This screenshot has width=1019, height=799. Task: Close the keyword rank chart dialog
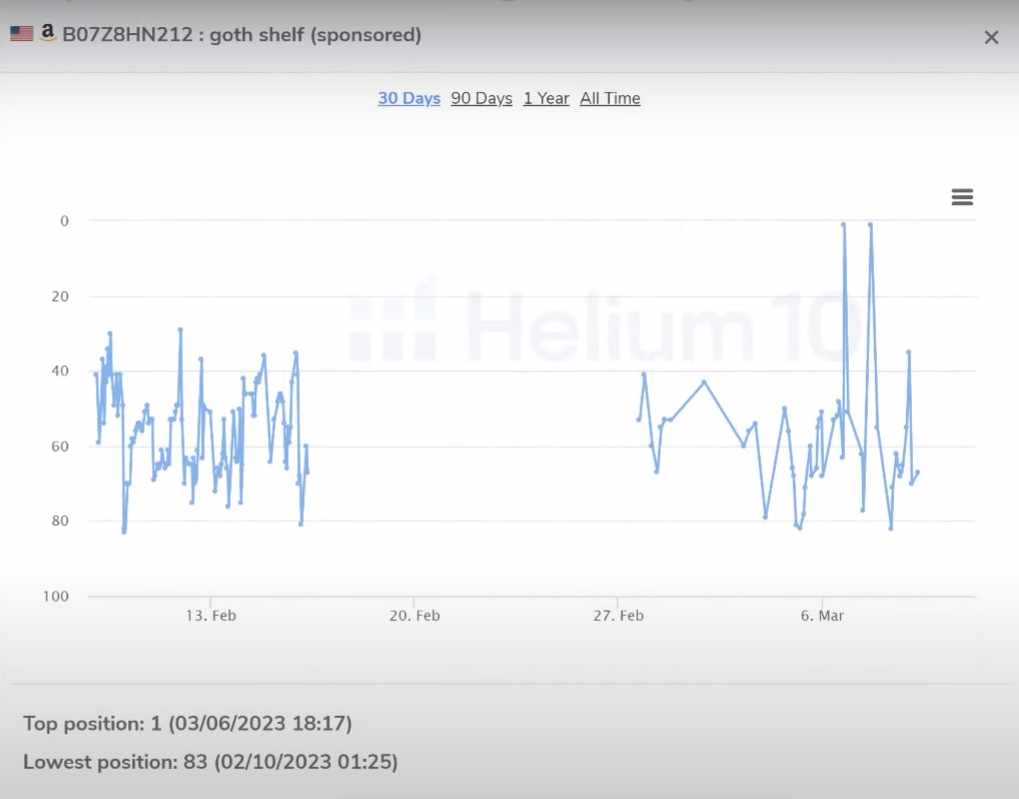(x=991, y=38)
